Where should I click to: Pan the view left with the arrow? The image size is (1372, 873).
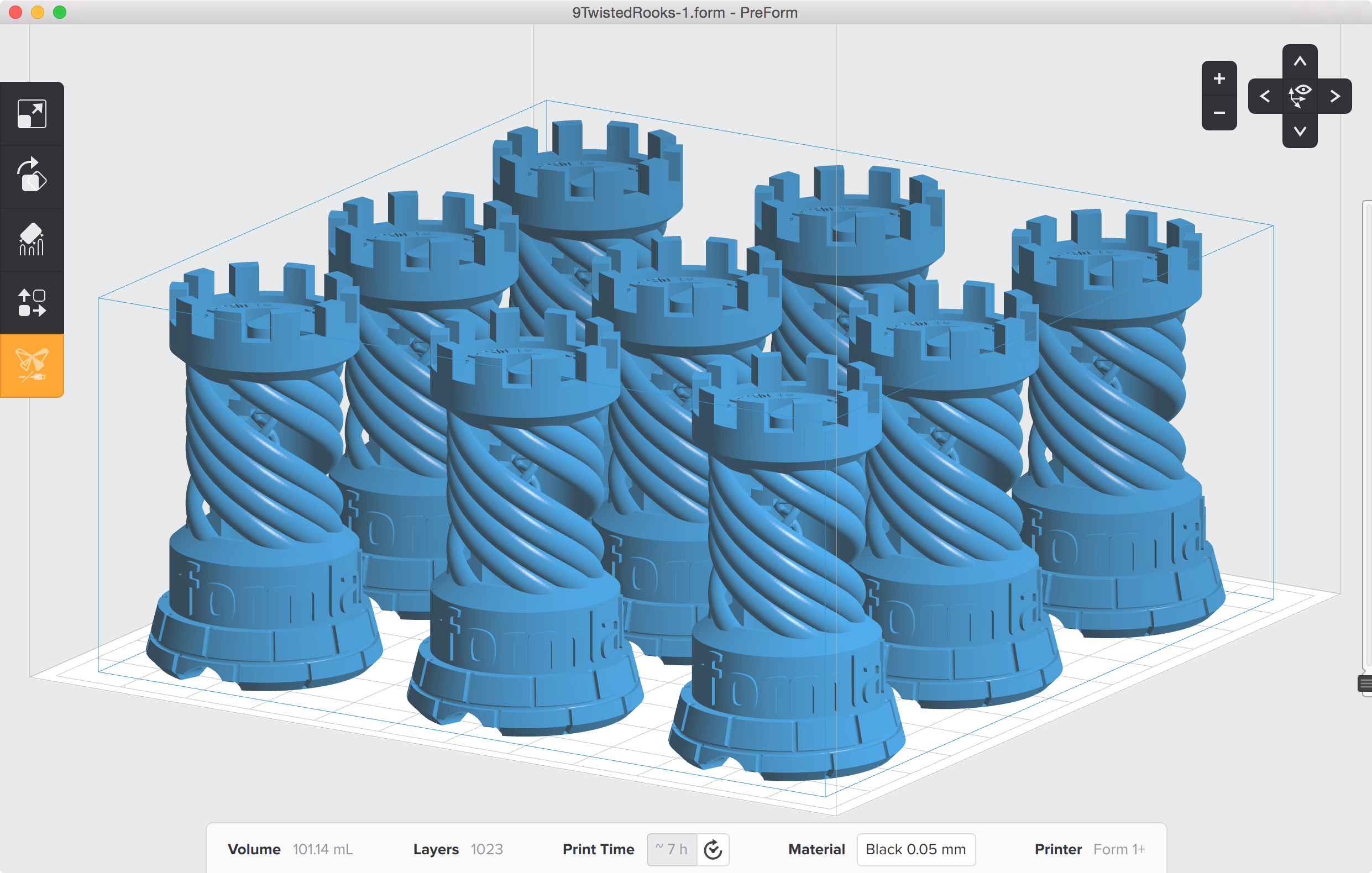(1265, 96)
